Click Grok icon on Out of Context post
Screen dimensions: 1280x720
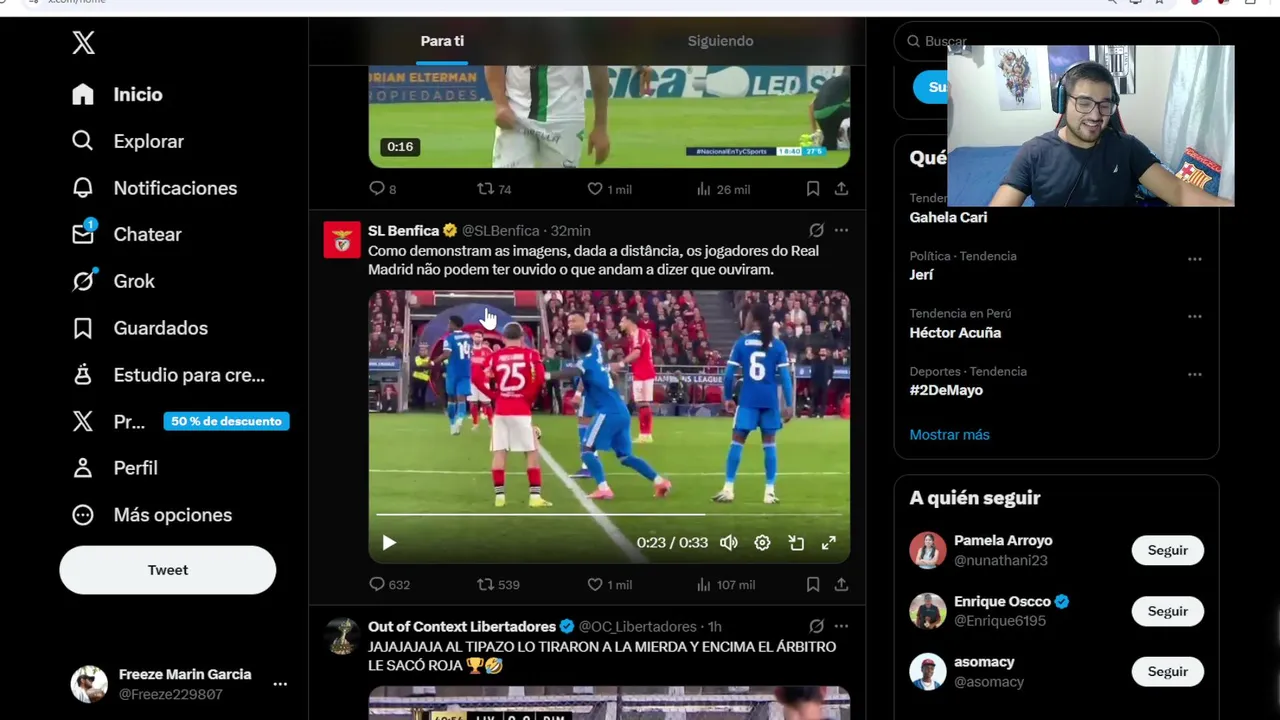click(816, 626)
